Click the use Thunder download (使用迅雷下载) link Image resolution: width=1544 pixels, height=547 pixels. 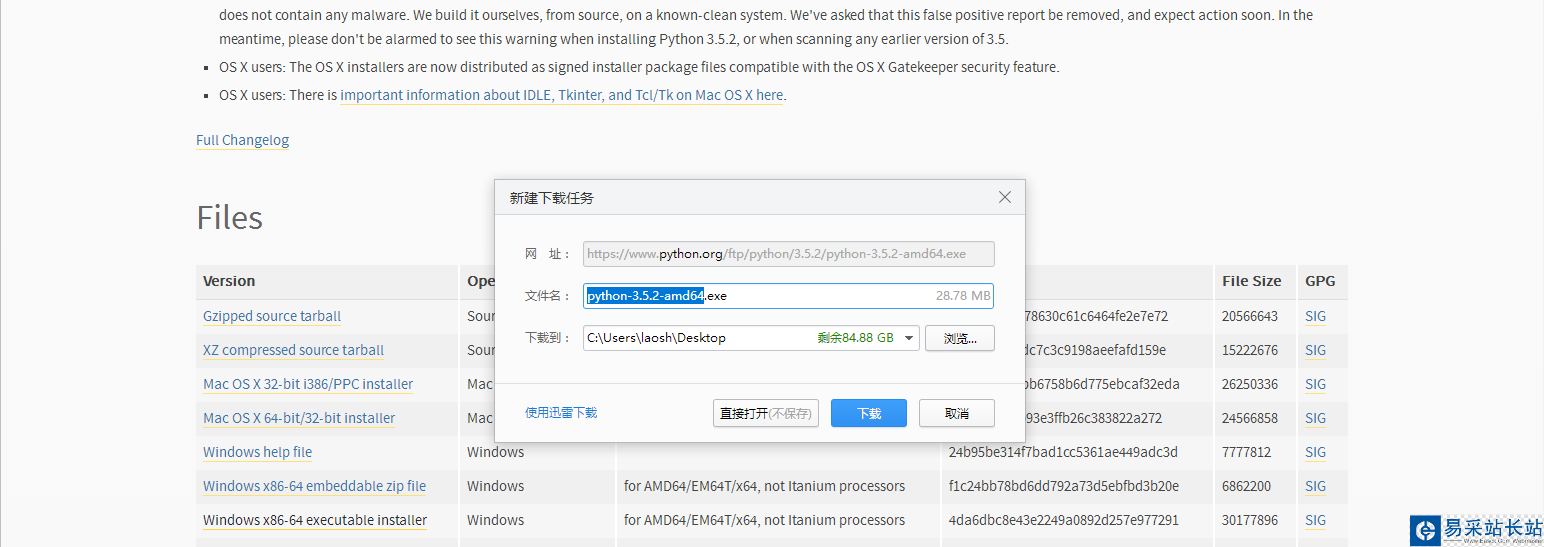tap(561, 412)
